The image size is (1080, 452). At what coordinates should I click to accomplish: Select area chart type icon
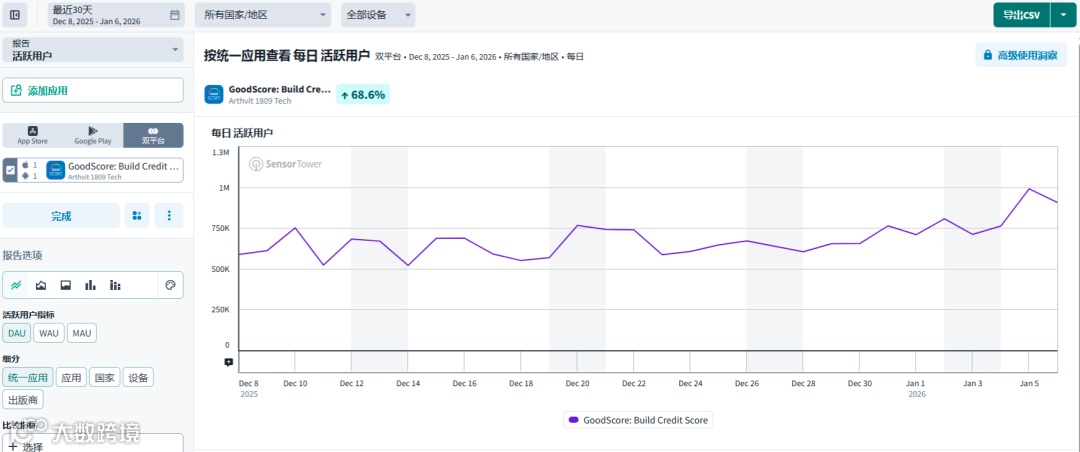click(41, 285)
